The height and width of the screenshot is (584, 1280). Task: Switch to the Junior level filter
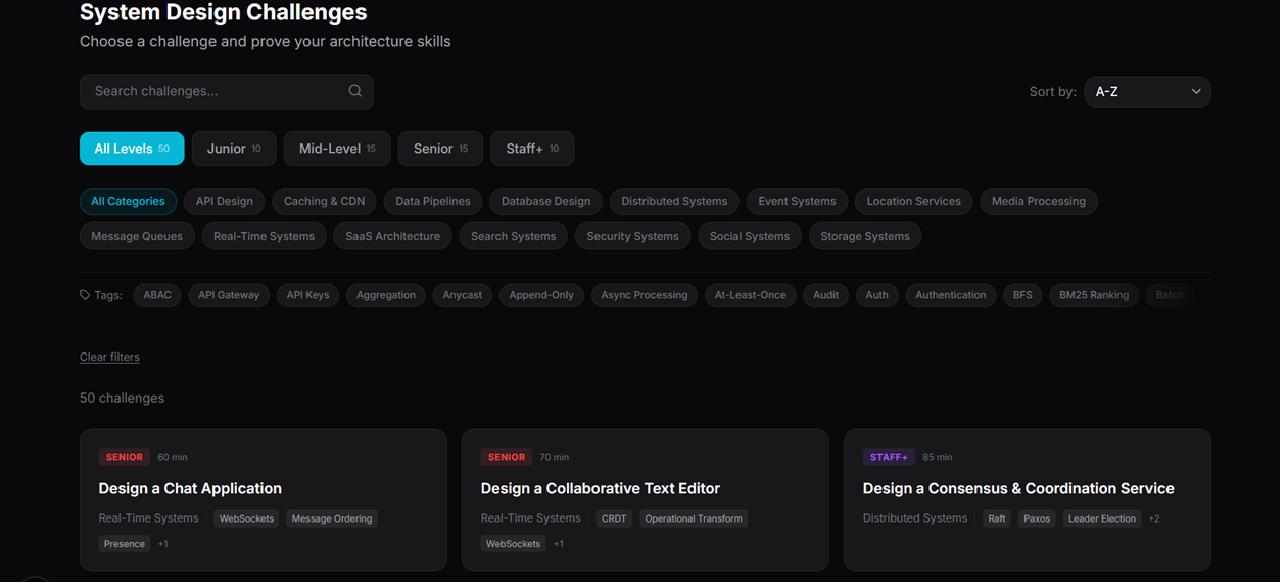click(233, 148)
